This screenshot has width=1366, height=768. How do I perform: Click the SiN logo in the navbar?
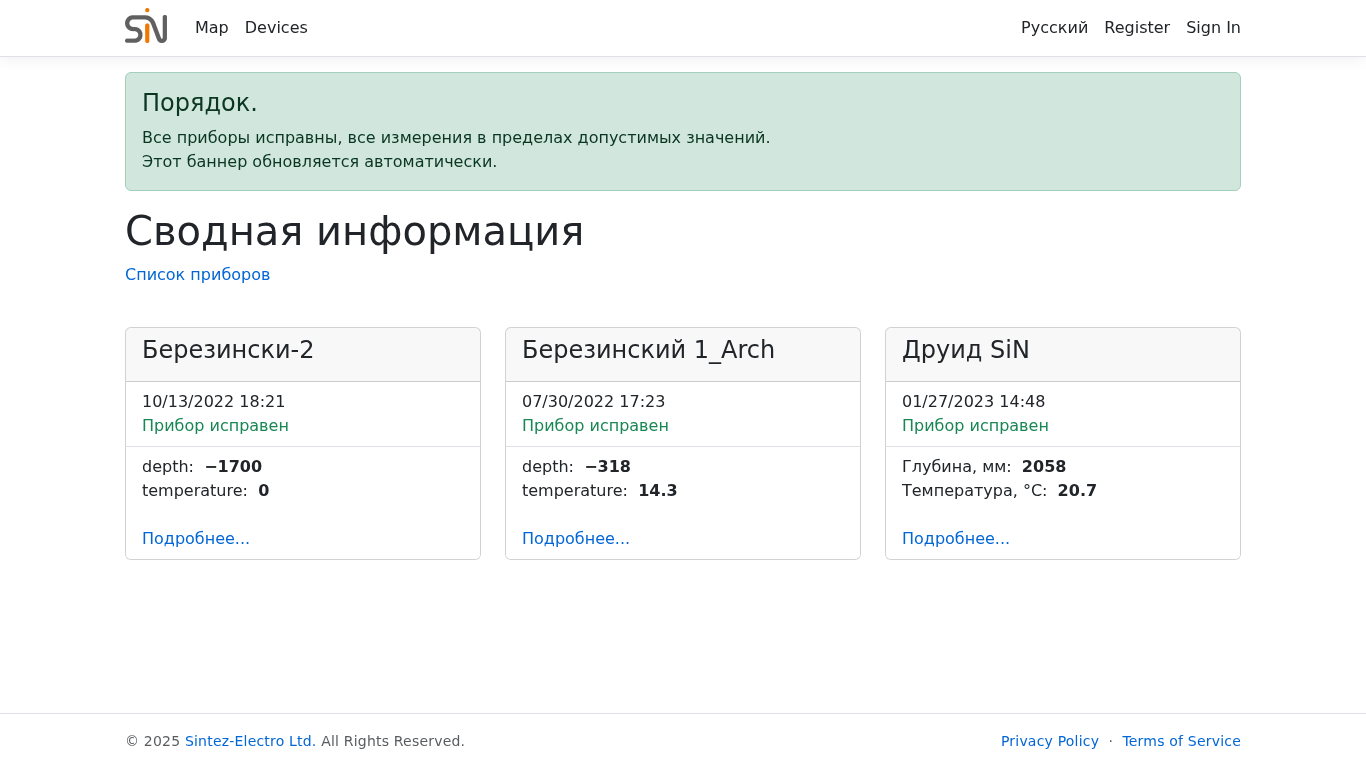pos(146,27)
